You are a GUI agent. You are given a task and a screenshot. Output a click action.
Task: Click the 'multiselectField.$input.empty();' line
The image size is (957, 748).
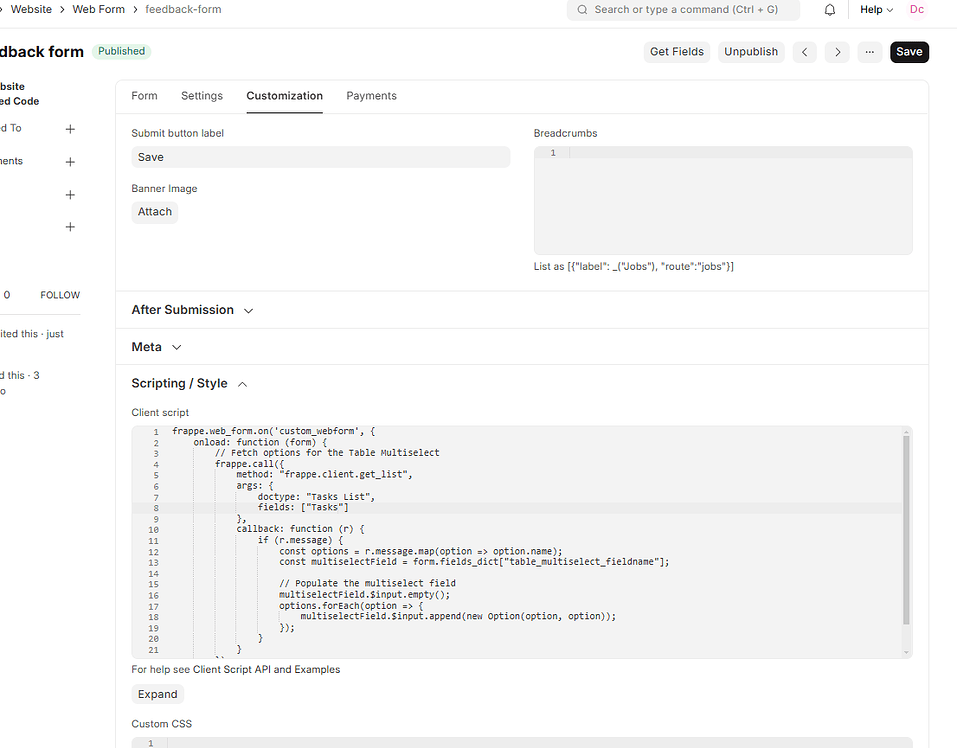click(364, 595)
